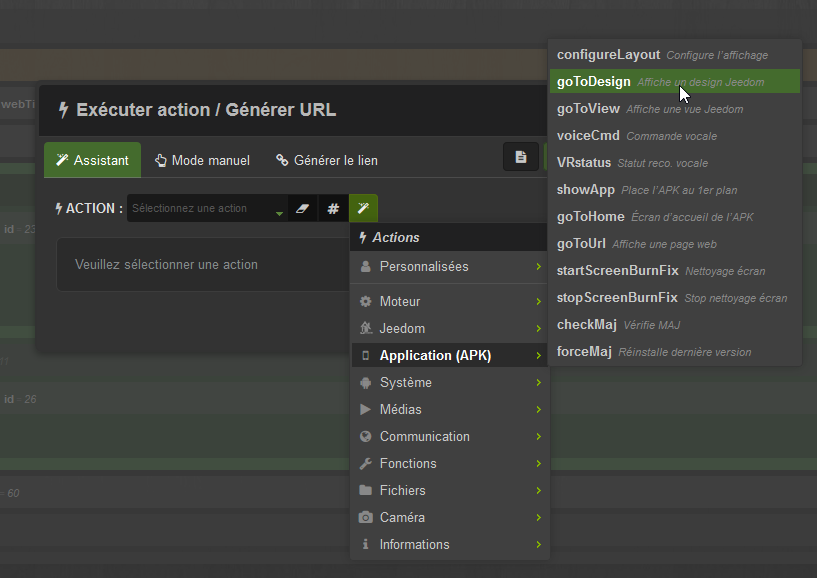
Task: Click the Actions menu header
Action: (449, 238)
